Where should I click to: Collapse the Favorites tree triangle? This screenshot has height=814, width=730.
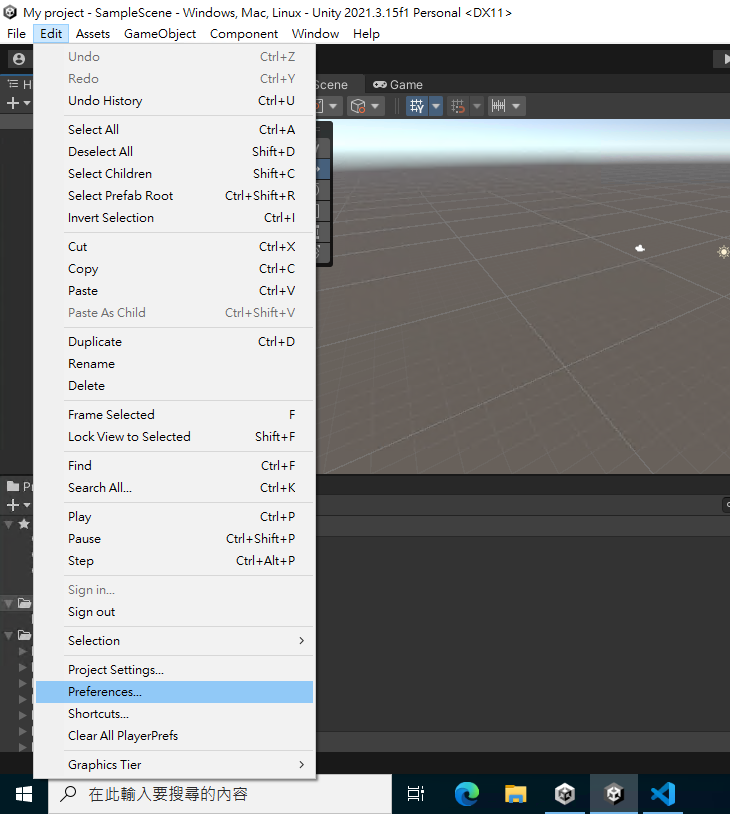(x=9, y=524)
